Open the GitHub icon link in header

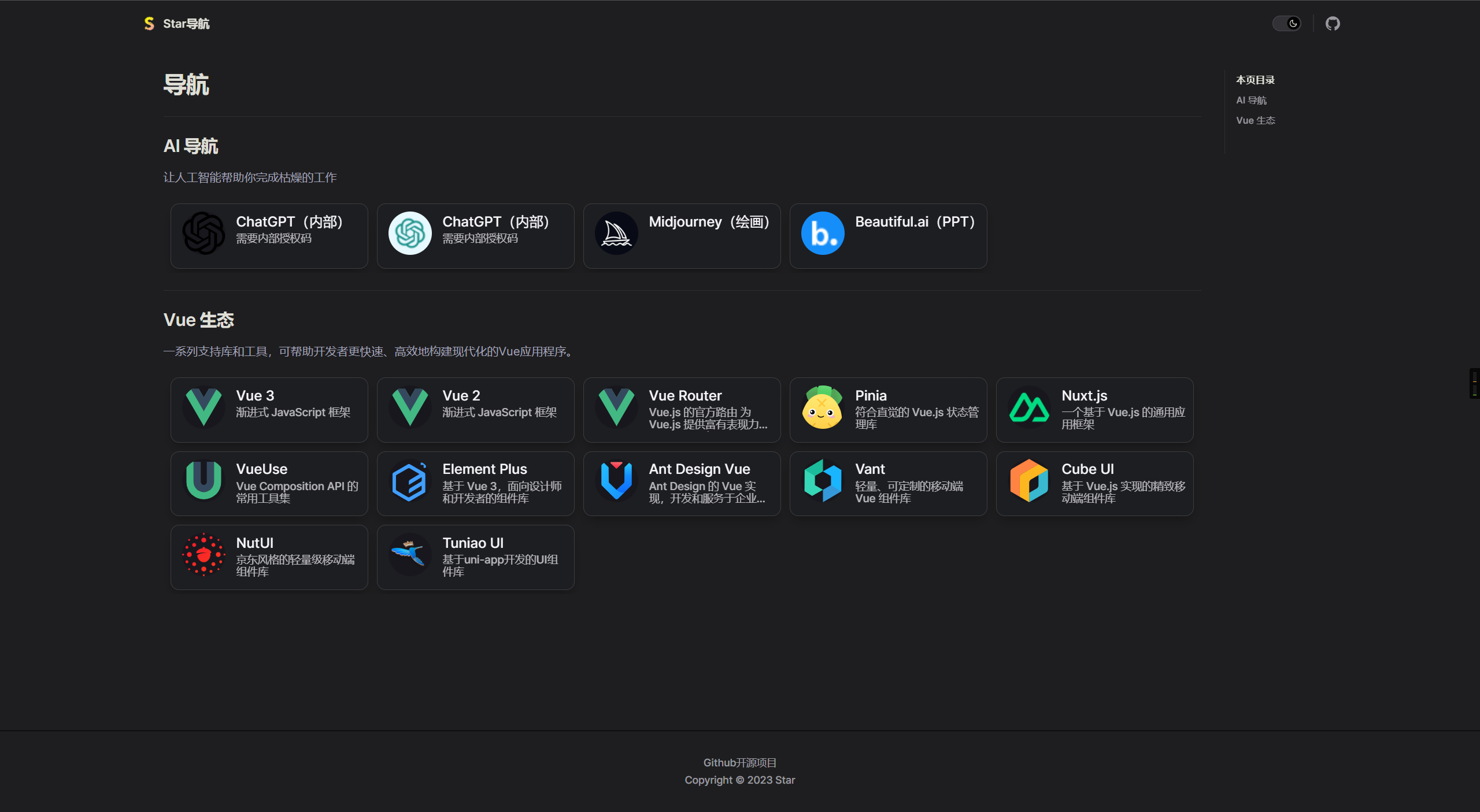coord(1333,24)
